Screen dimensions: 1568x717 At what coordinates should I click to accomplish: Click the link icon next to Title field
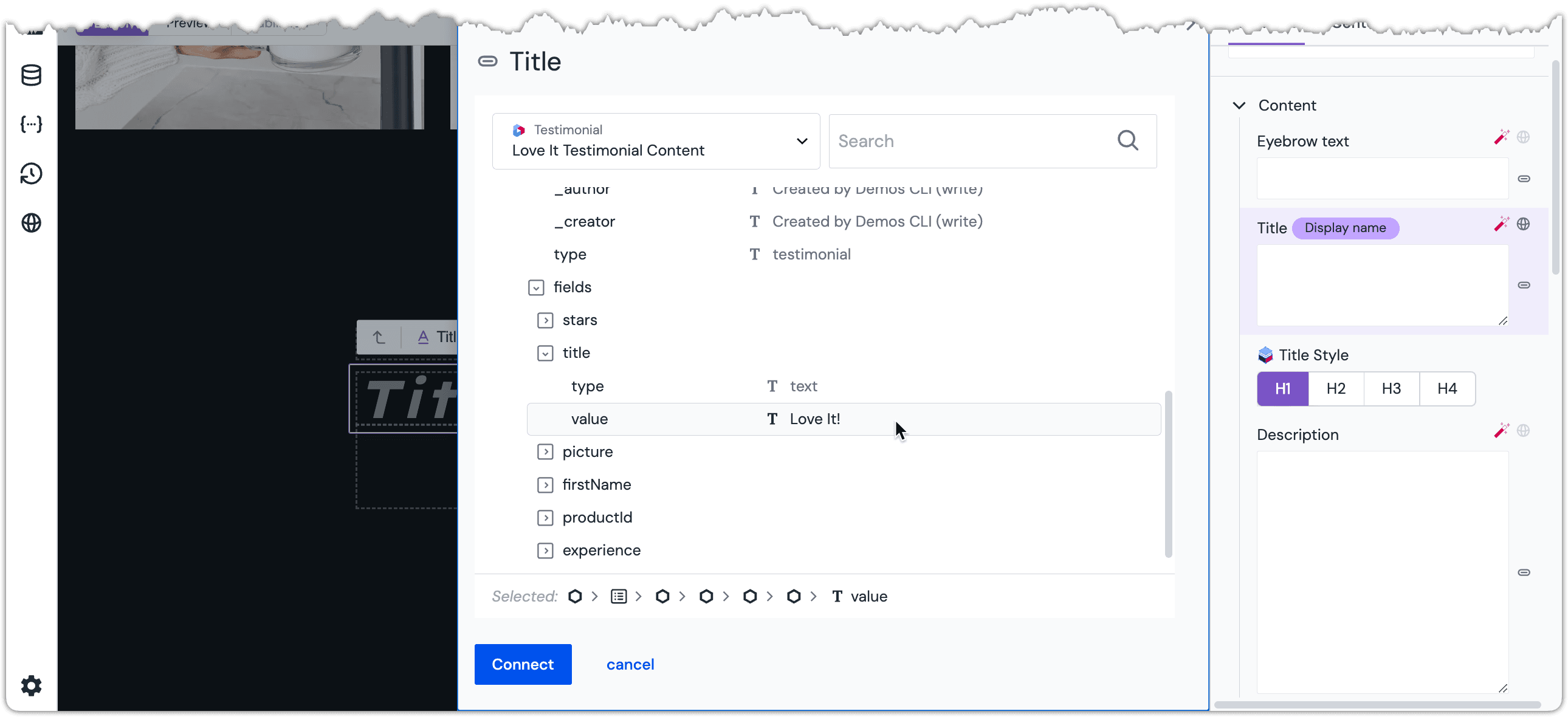(x=1524, y=285)
